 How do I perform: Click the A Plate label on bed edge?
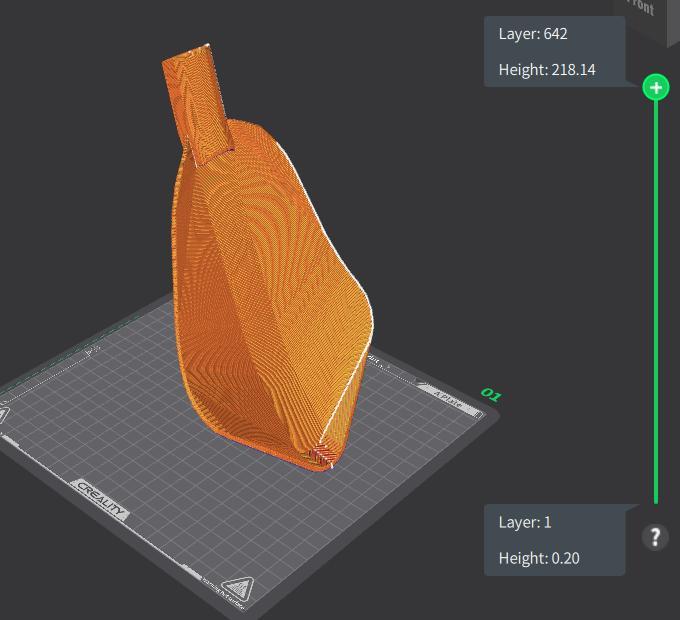pyautogui.click(x=448, y=398)
